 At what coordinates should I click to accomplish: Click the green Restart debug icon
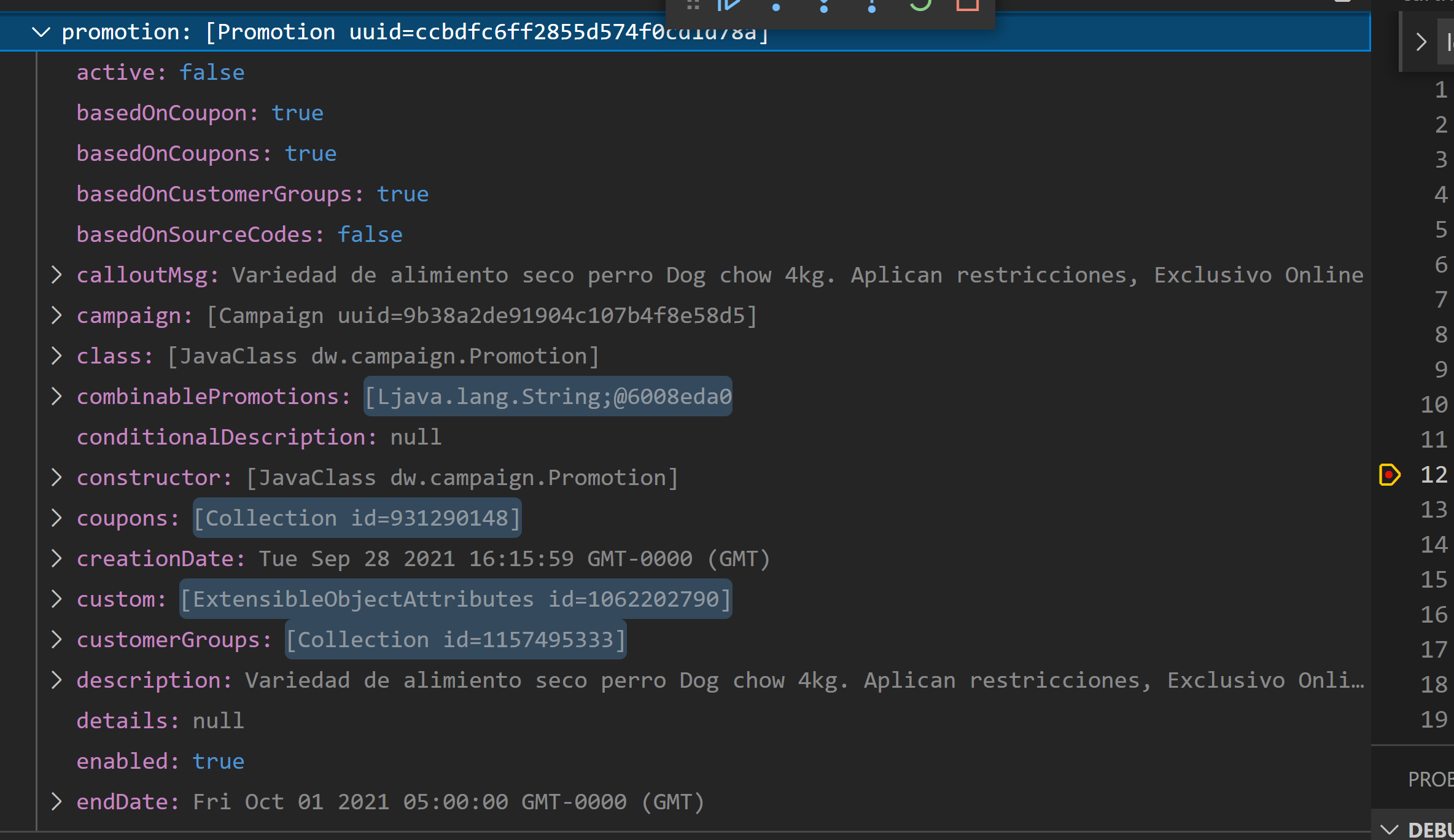(920, 5)
